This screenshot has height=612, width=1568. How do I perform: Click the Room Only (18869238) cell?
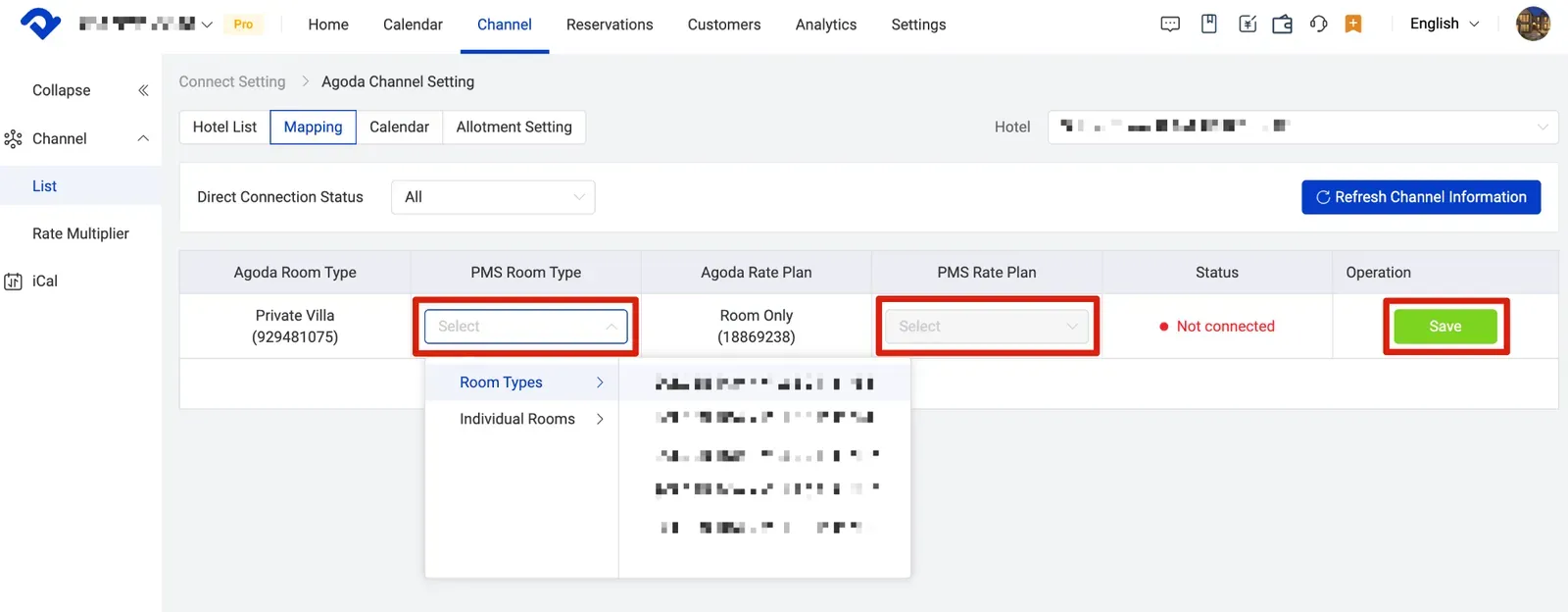pos(757,327)
